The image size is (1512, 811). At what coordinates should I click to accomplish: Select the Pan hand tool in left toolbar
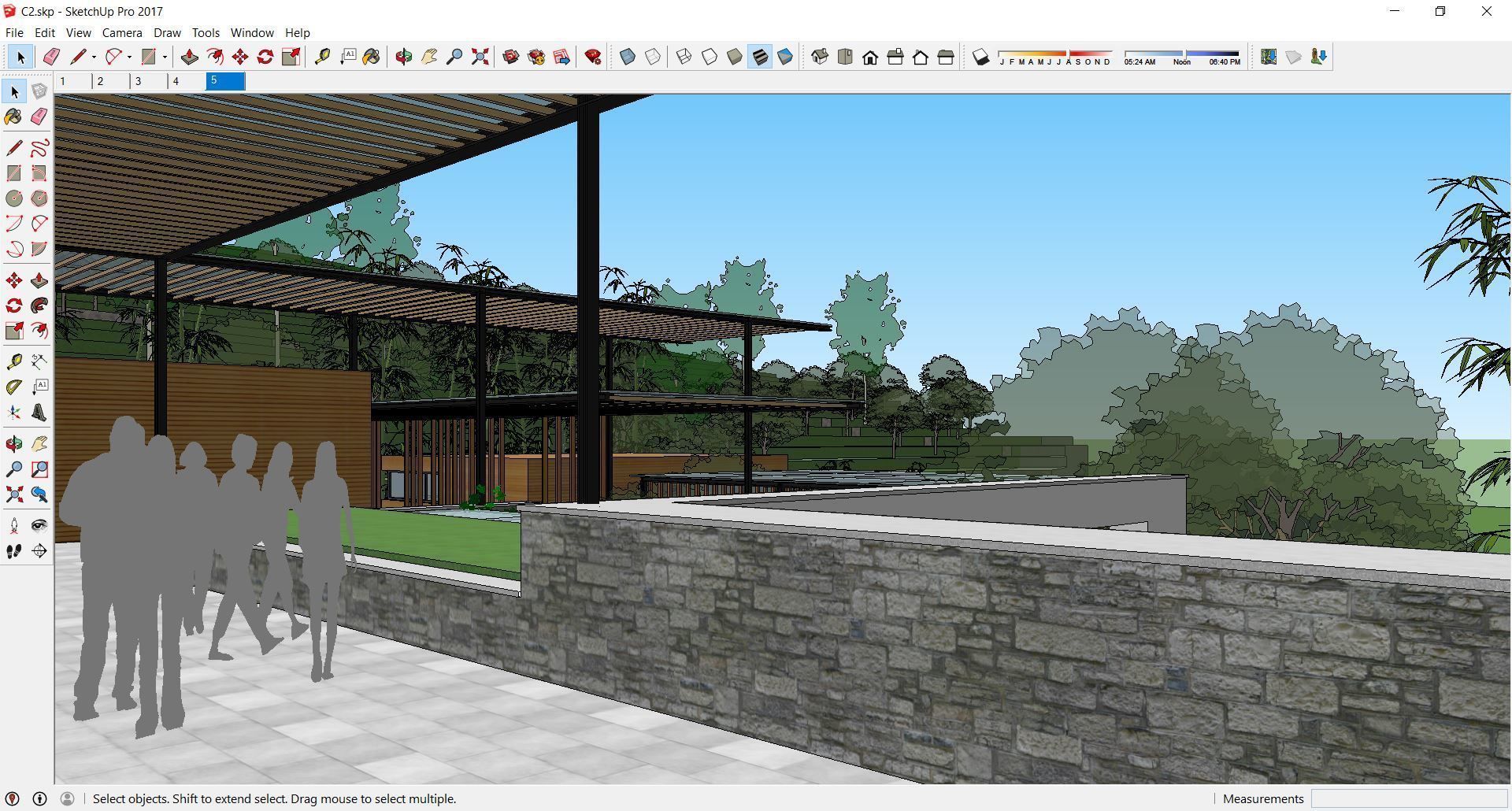tap(39, 444)
